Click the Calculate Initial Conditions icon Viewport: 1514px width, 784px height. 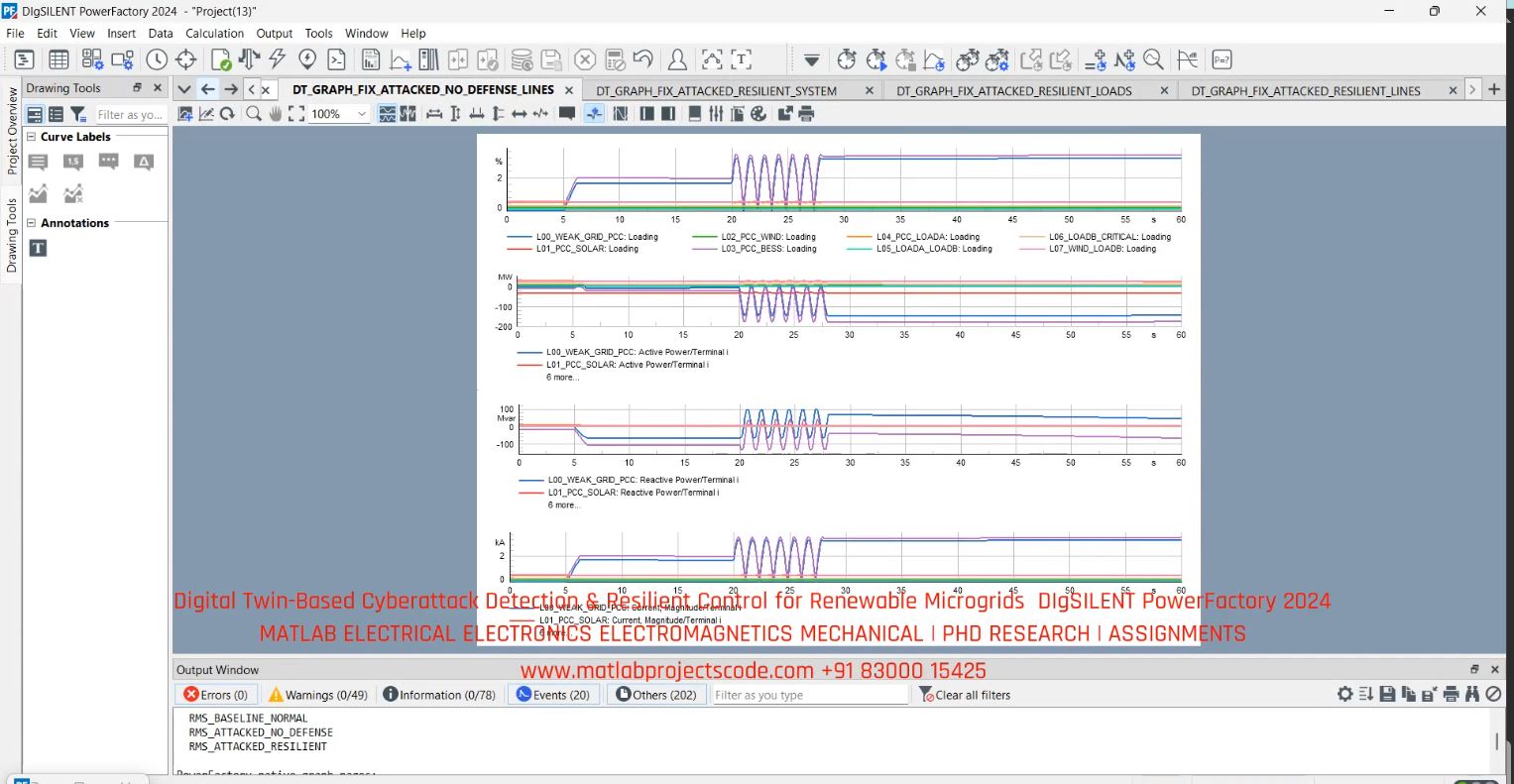coord(847,60)
